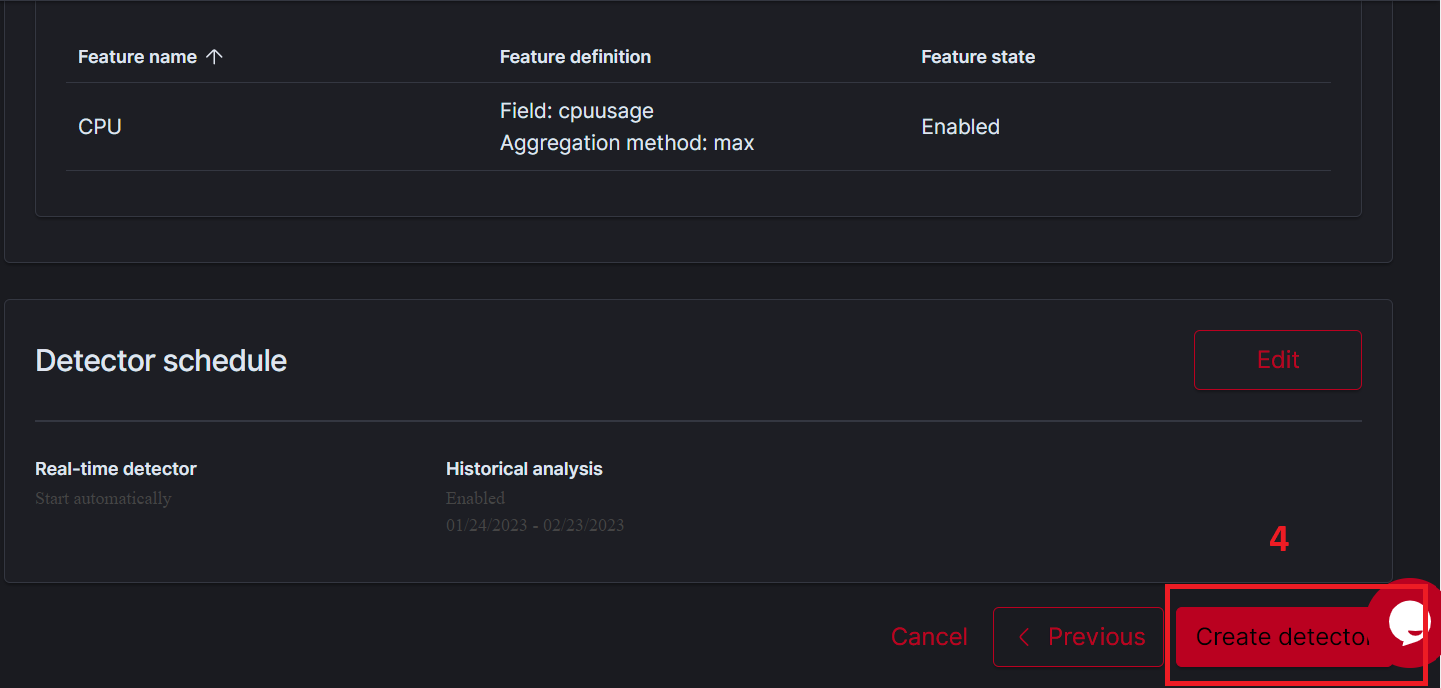1441x688 pixels.
Task: Select the Feature state column header
Action: pyautogui.click(x=978, y=57)
